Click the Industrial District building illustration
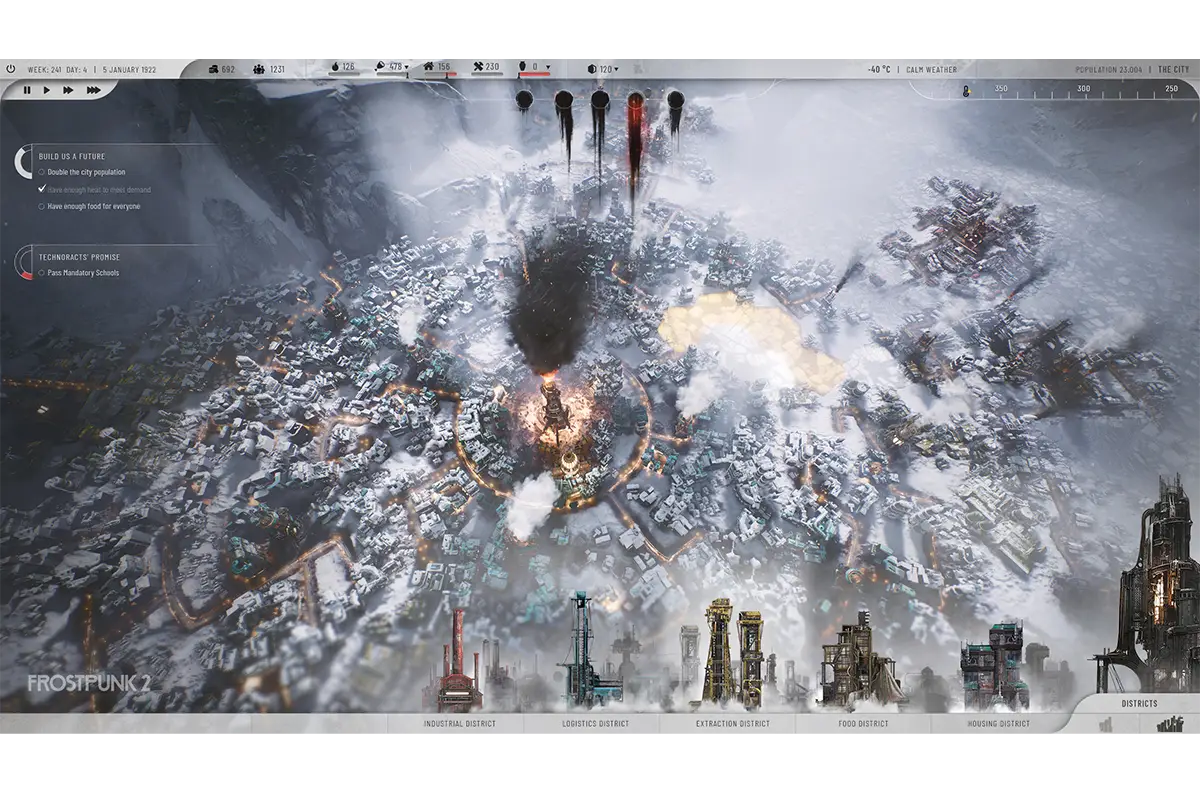The height and width of the screenshot is (800, 1200). (x=458, y=661)
